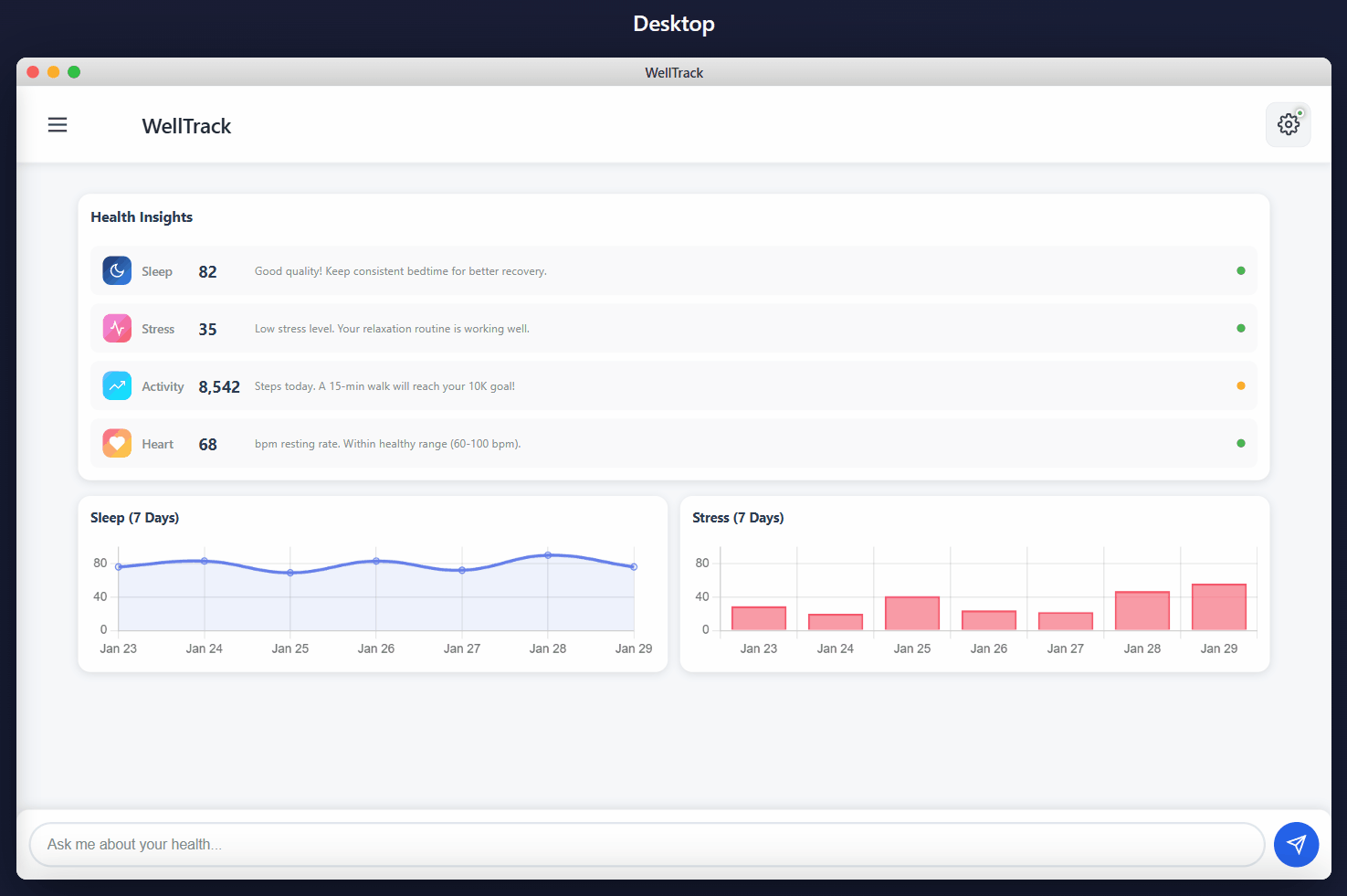Viewport: 1347px width, 896px height.
Task: Click the Jan 25 bar in Stress chart
Action: [x=911, y=613]
